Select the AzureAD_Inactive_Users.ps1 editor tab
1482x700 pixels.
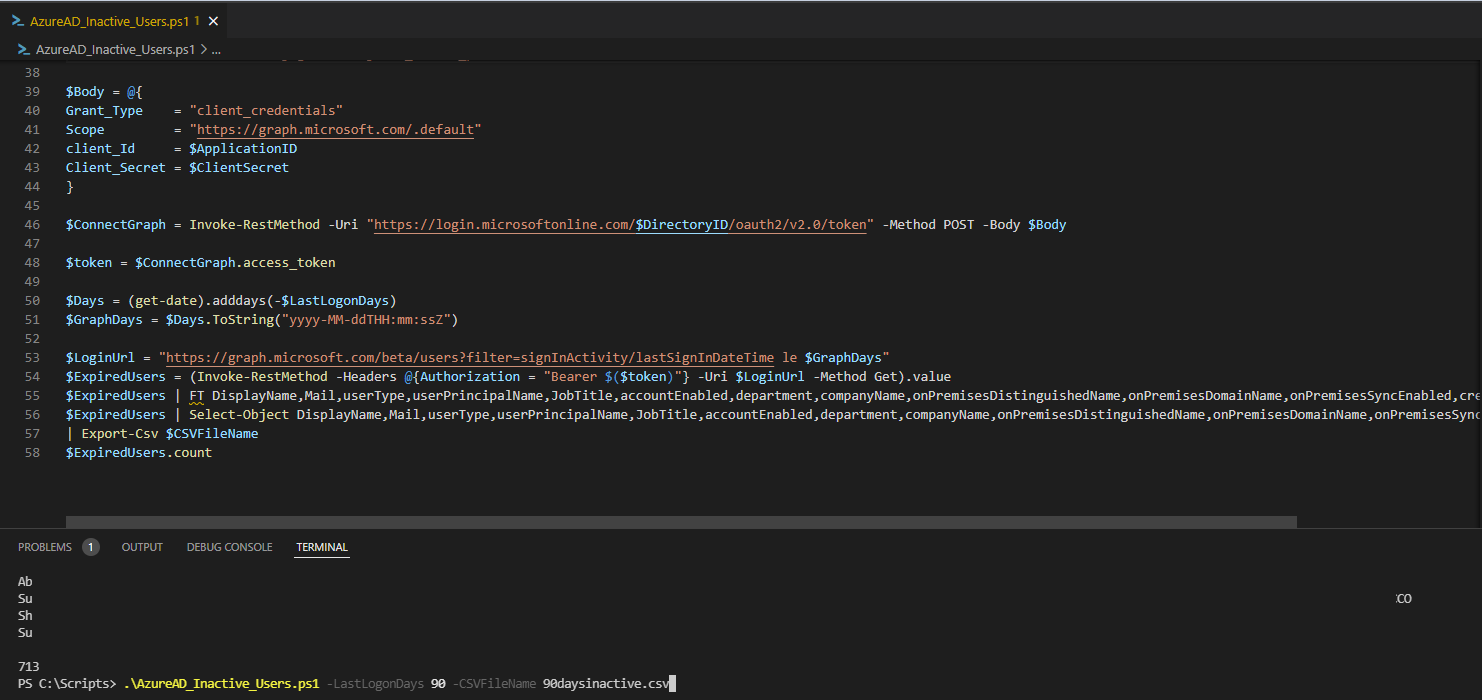pyautogui.click(x=115, y=20)
